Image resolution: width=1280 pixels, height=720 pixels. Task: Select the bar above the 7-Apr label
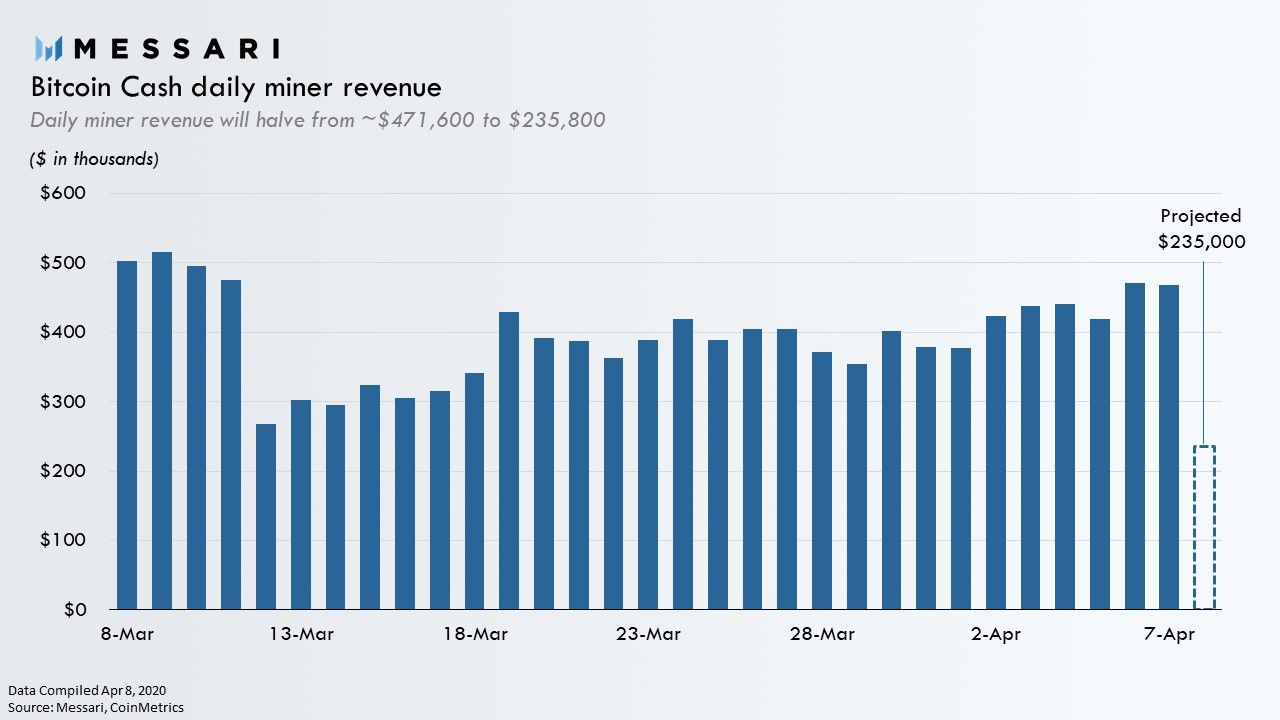click(x=1169, y=447)
